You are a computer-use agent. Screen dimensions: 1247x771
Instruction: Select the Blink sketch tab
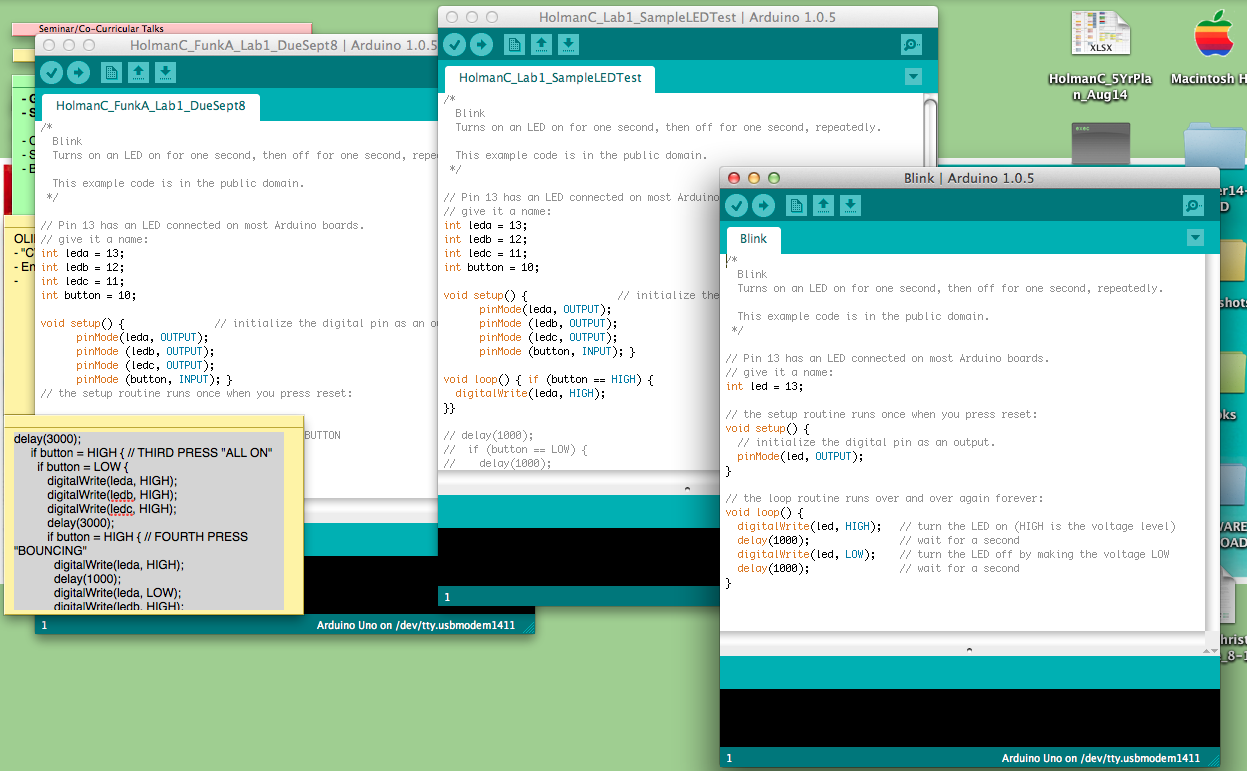753,239
